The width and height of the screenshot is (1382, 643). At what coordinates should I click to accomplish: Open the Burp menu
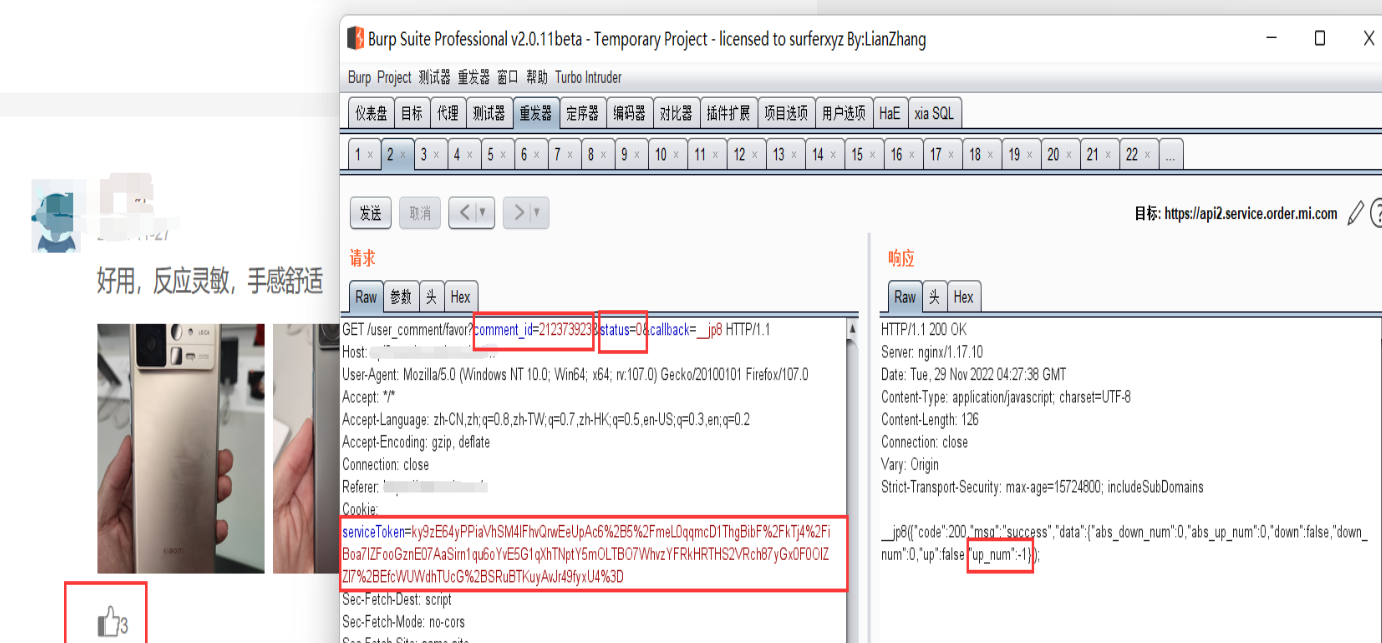(x=359, y=77)
